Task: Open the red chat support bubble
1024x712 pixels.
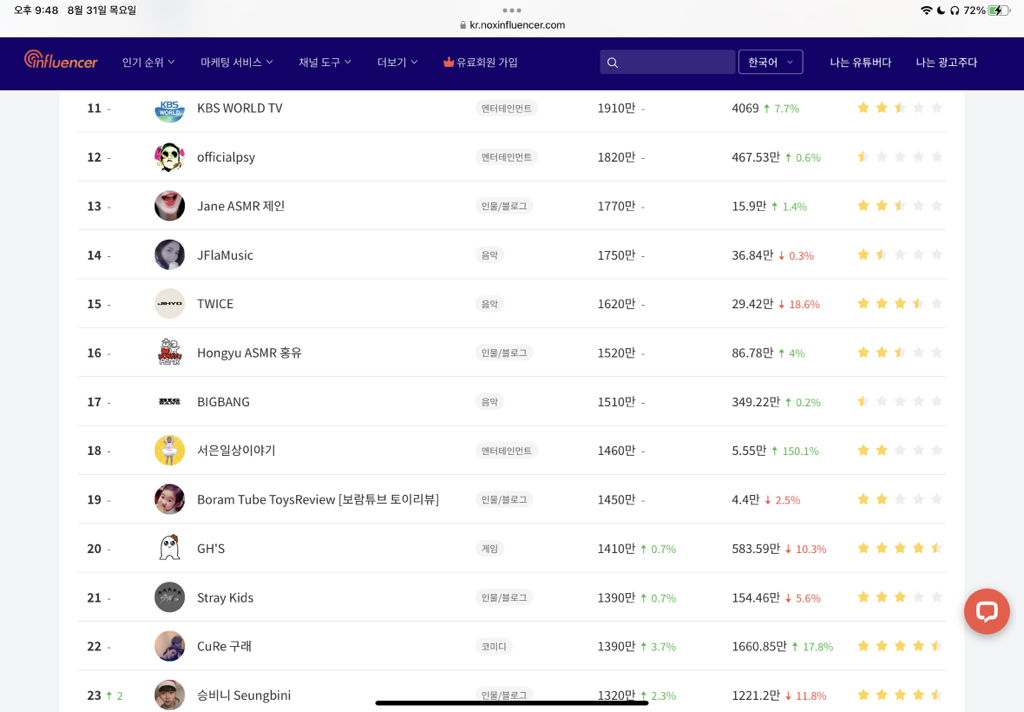Action: click(986, 611)
